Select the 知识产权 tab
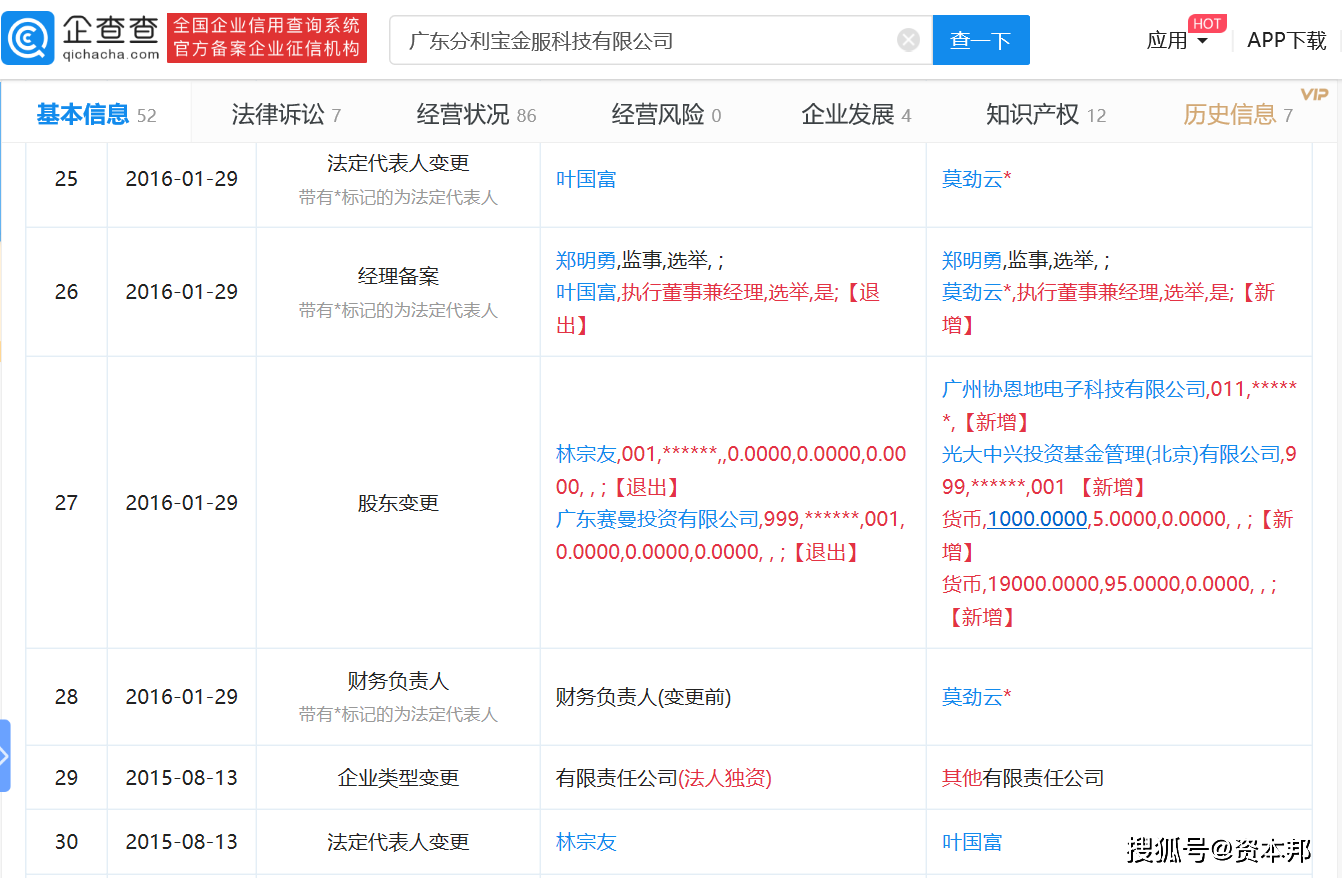 coord(1046,115)
